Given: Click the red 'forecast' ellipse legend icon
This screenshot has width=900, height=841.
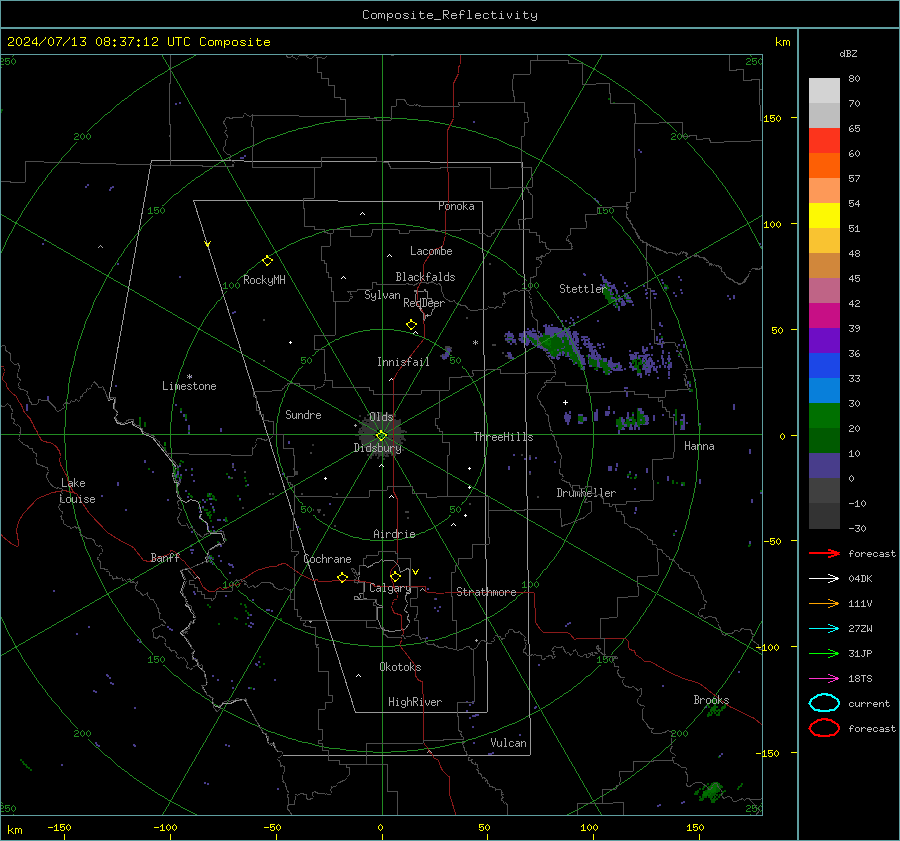Looking at the screenshot, I should [824, 728].
